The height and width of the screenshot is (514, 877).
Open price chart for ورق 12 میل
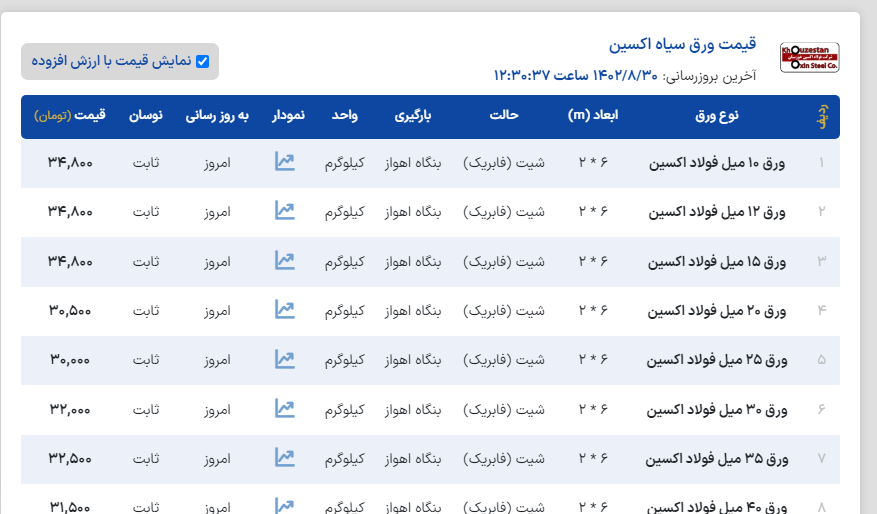click(x=285, y=211)
